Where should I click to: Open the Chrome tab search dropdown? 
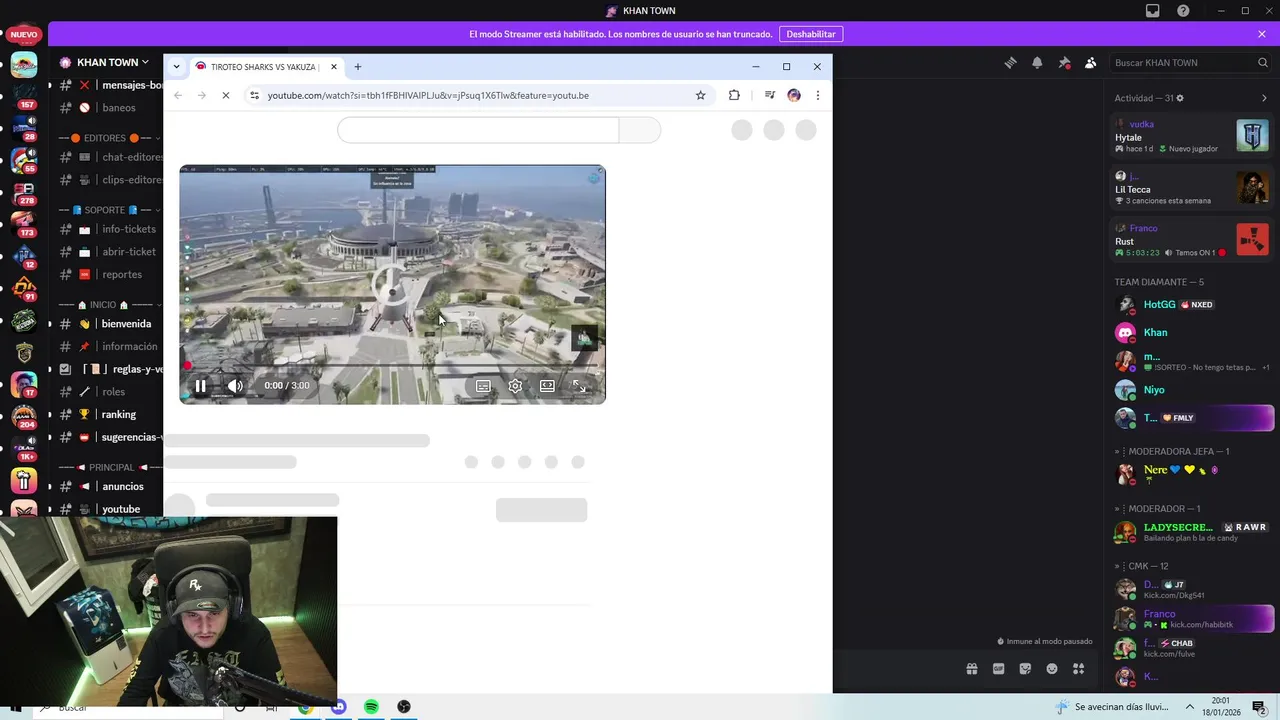click(x=176, y=67)
